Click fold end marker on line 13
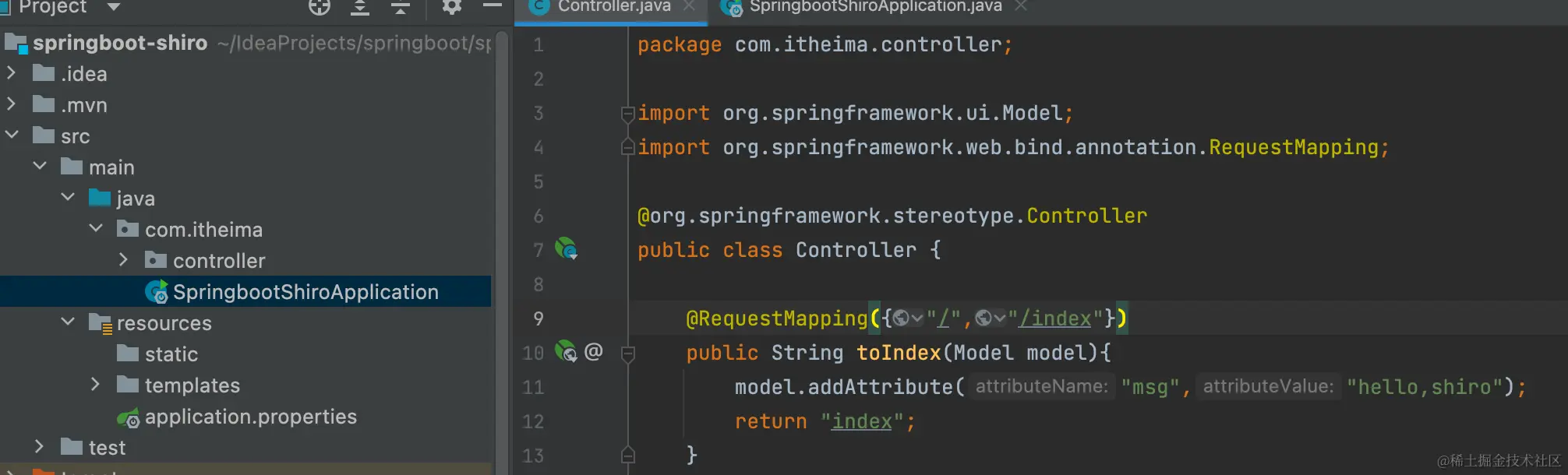 pyautogui.click(x=627, y=454)
